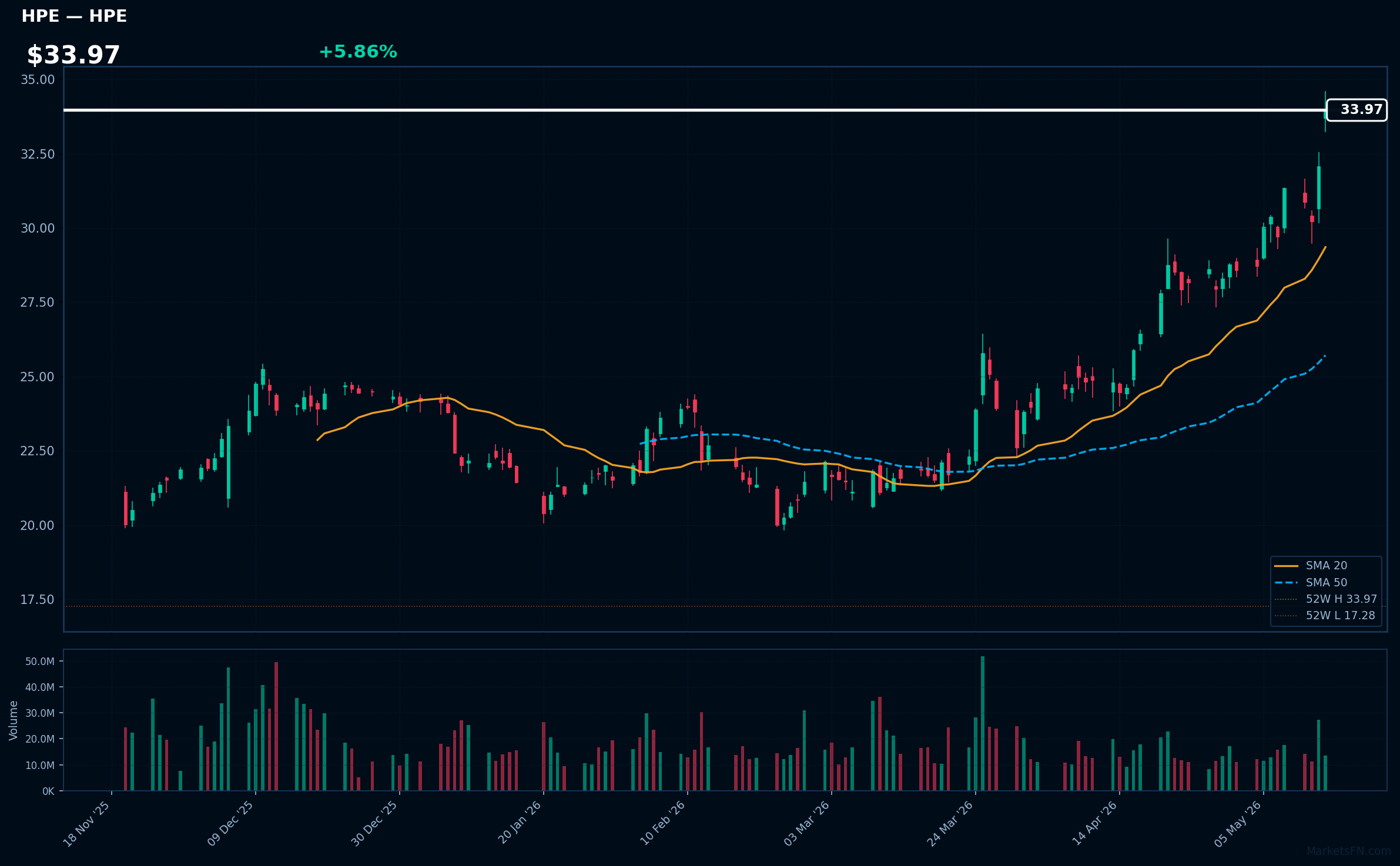The height and width of the screenshot is (866, 1400).
Task: Click the 27.50 price axis label
Action: pos(38,303)
